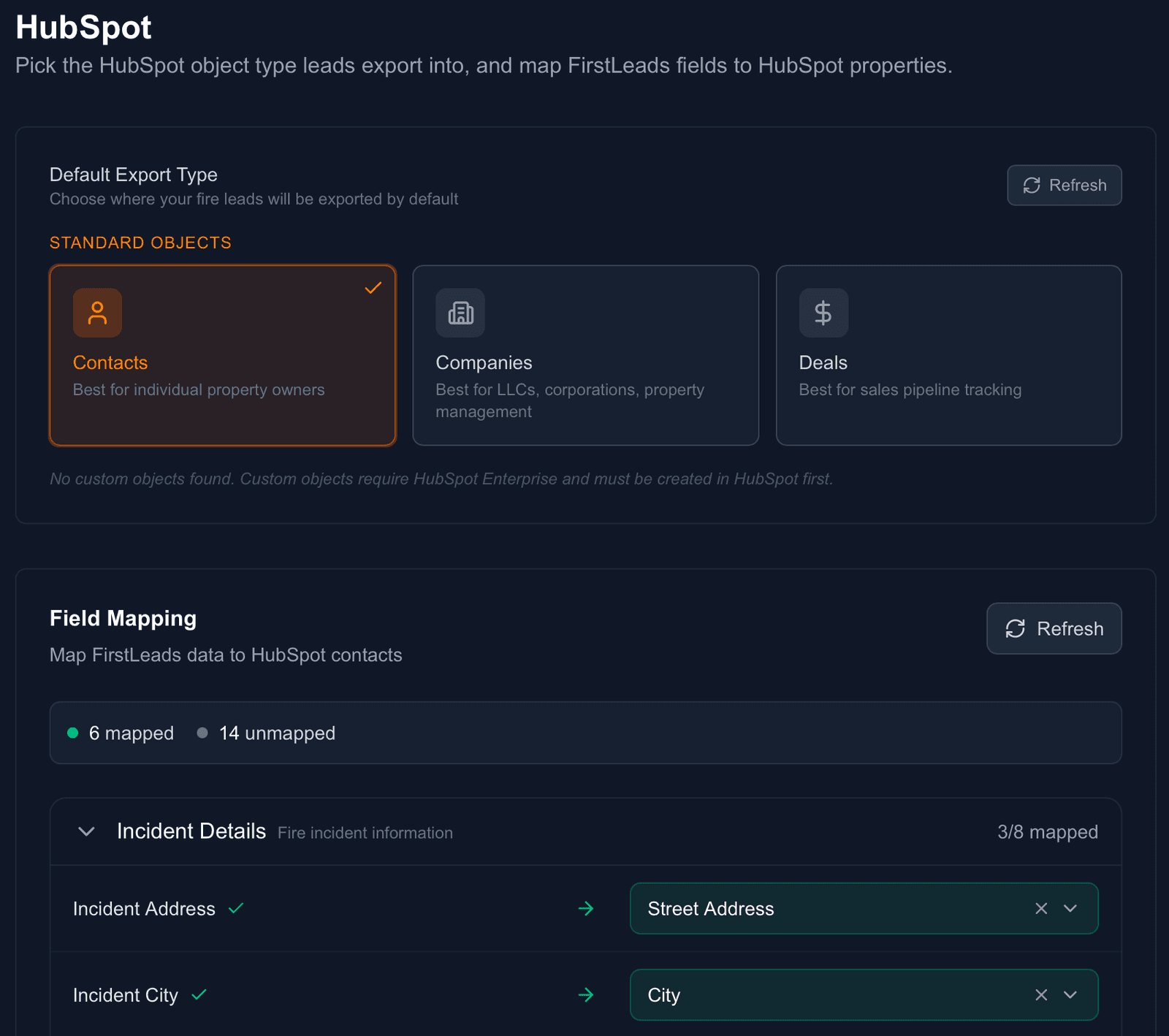Screen dimensions: 1169x1036
Task: Click the 'STANDARD OBJECTS' heading
Action: (140, 243)
